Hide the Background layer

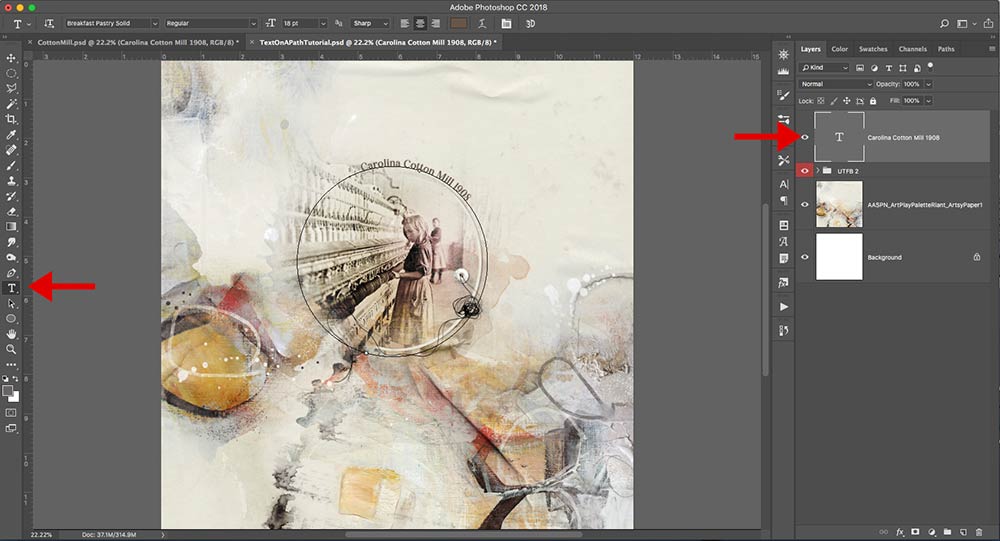(x=804, y=257)
